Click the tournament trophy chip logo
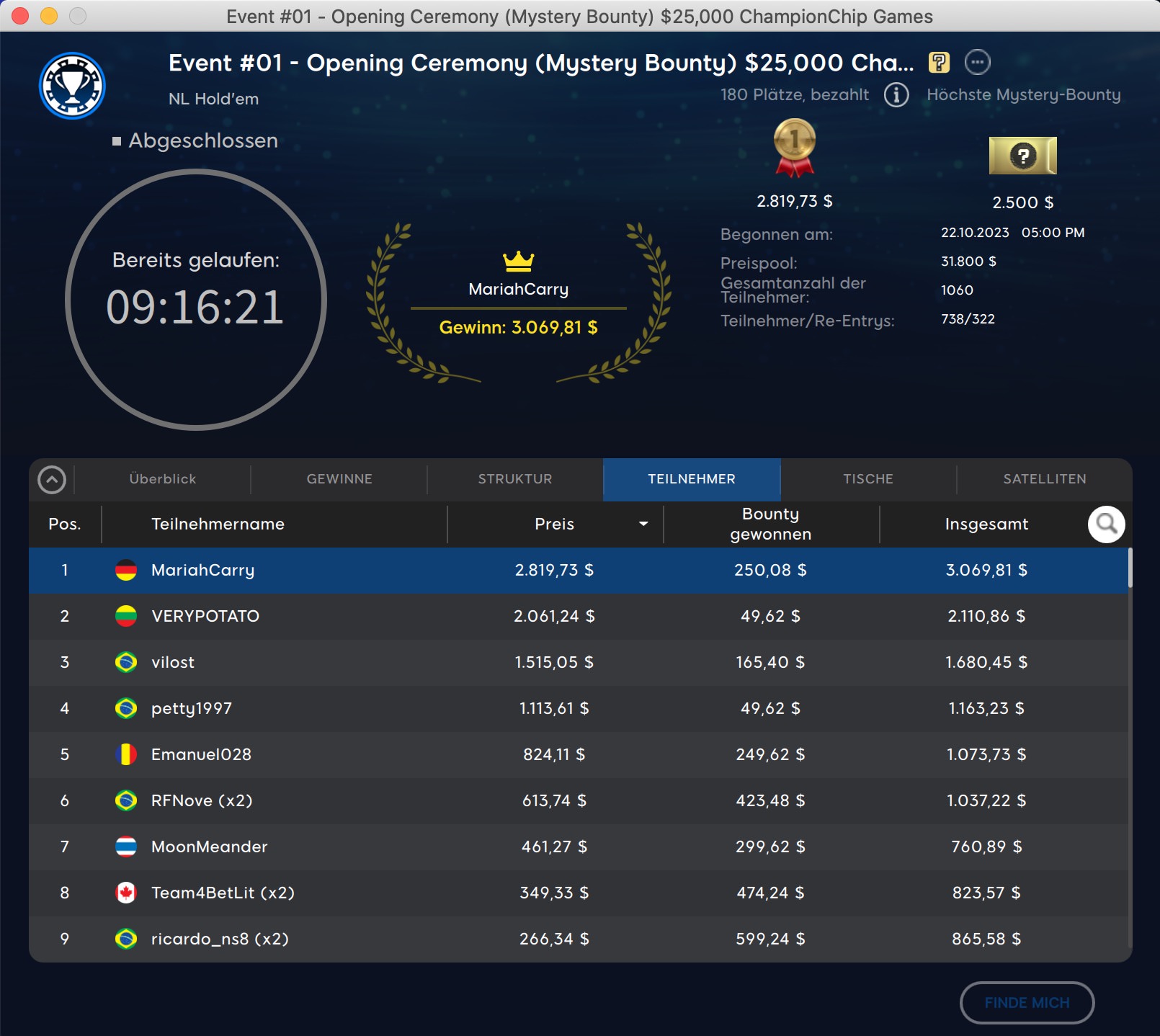Viewport: 1160px width, 1036px height. (x=72, y=86)
